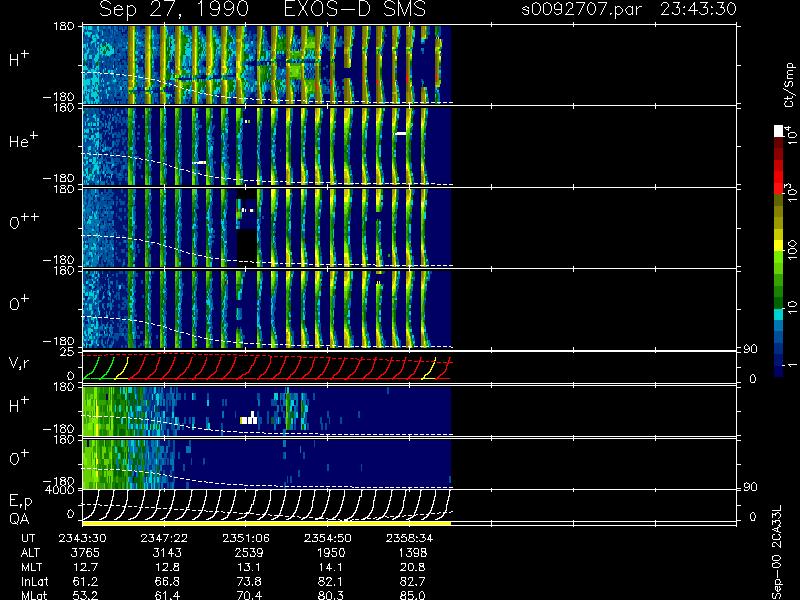Click the He+ panel label
The width and height of the screenshot is (800, 600).
22,140
